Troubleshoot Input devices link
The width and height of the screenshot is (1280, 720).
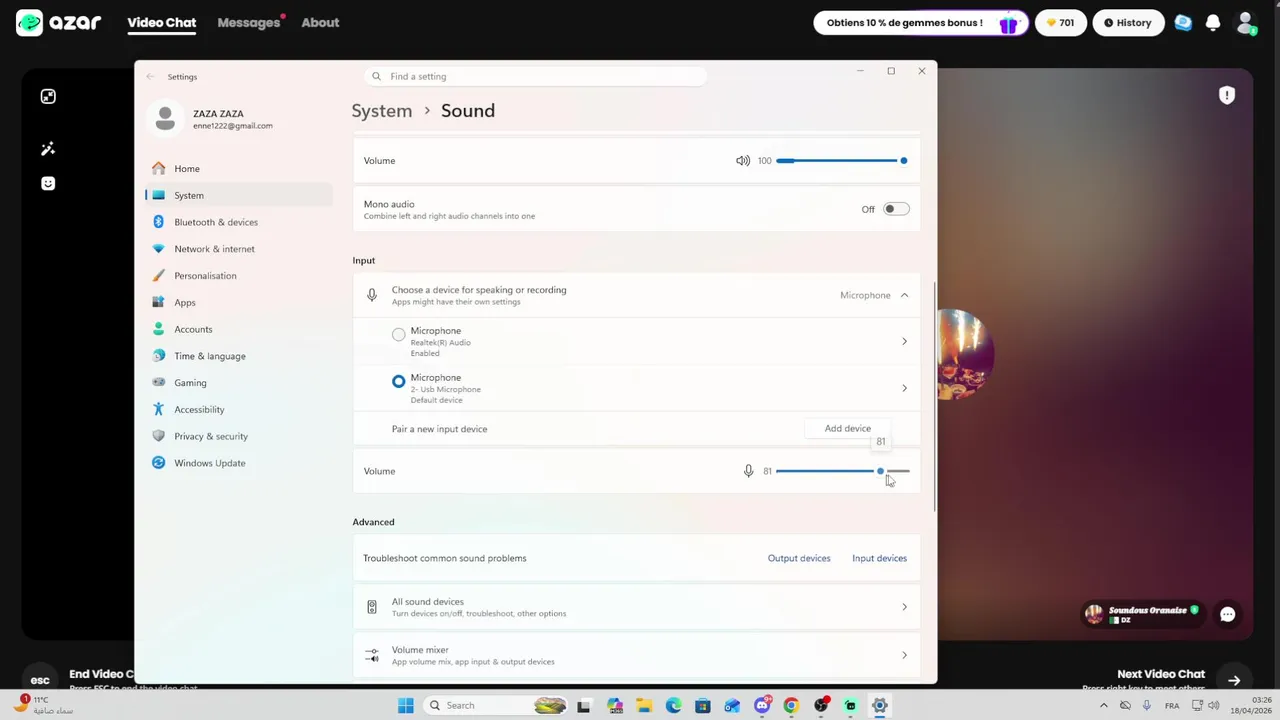pos(879,558)
